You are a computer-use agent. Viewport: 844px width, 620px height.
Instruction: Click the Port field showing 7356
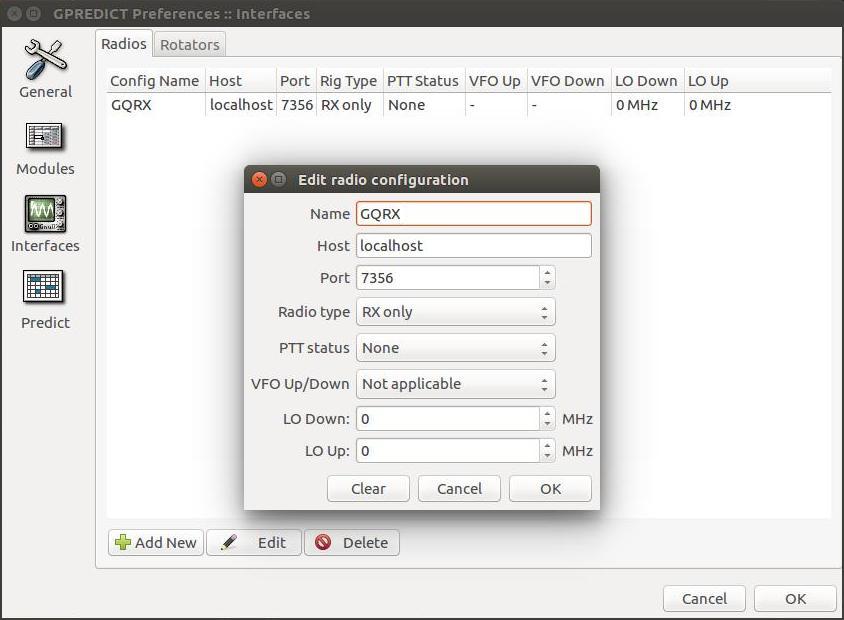(448, 278)
